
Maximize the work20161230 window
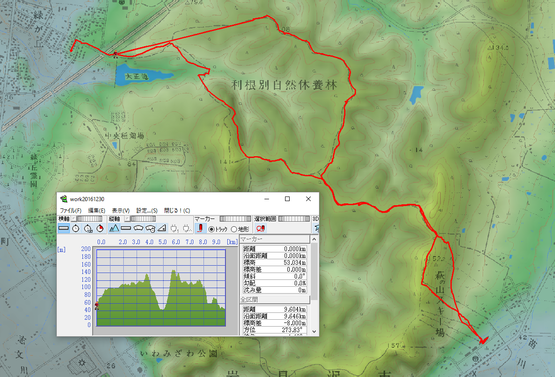click(287, 199)
